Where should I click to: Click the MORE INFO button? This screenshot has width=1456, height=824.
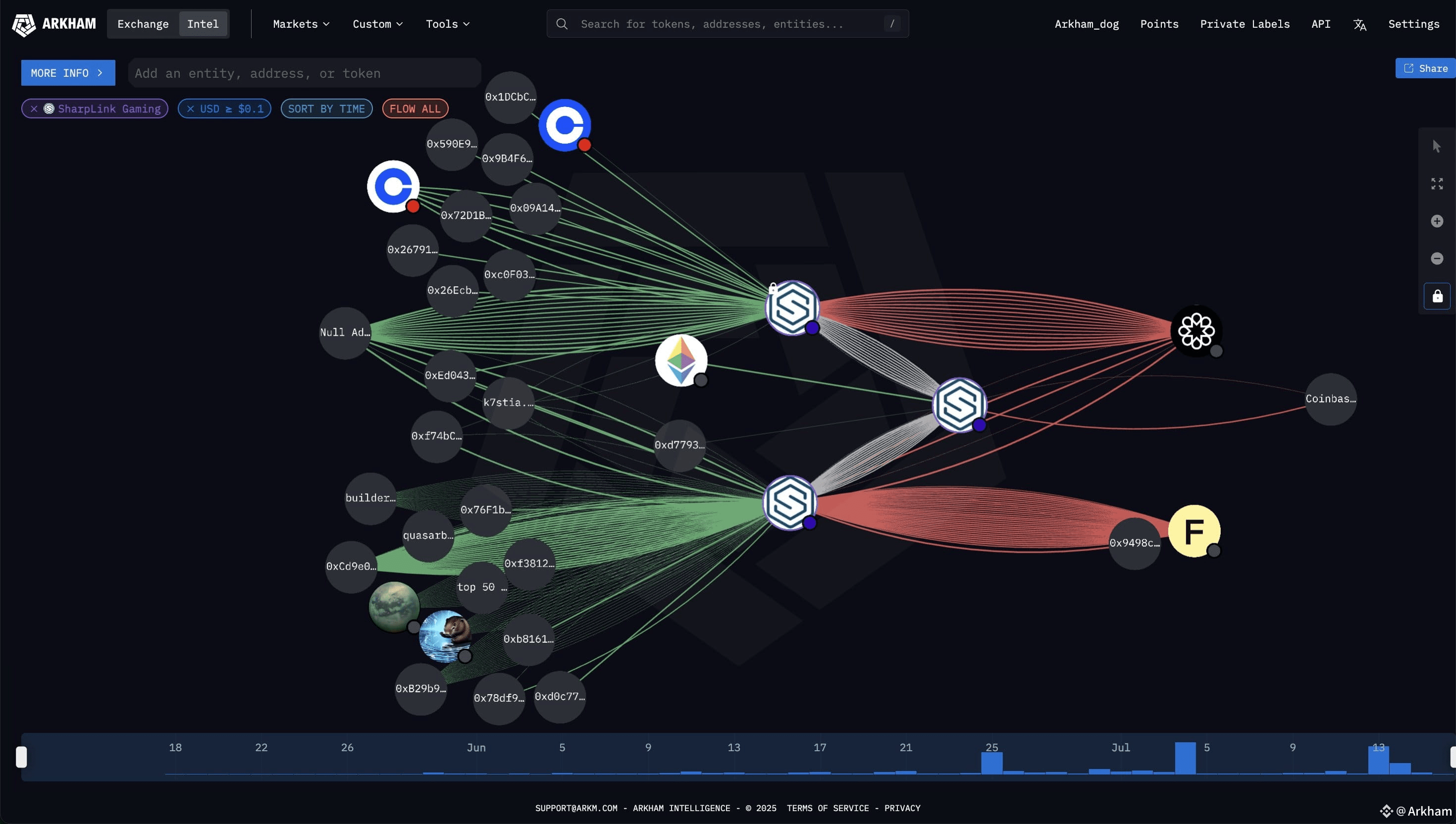point(68,73)
